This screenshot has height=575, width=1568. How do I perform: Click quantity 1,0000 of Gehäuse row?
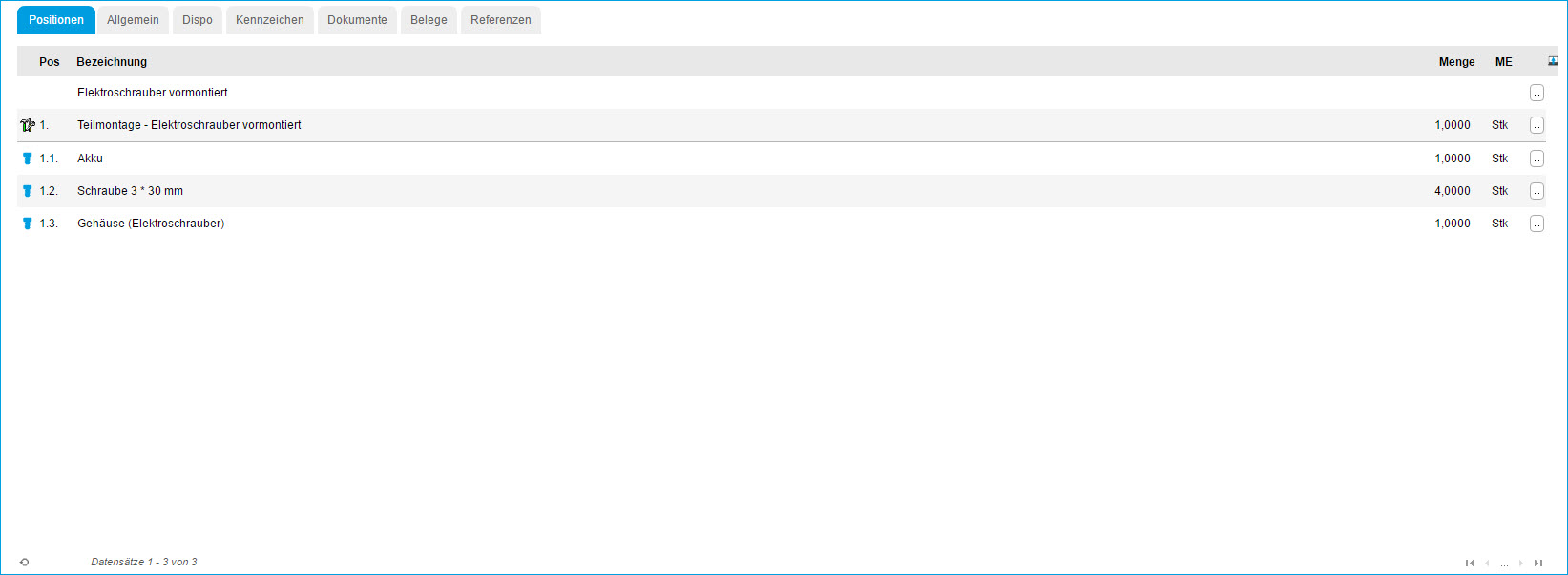click(x=1453, y=224)
